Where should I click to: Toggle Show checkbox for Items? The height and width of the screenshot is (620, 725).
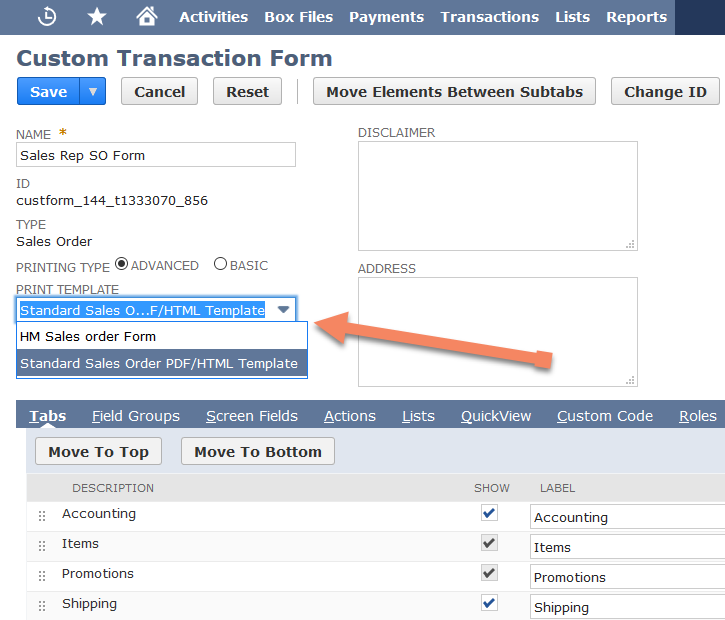[x=489, y=543]
